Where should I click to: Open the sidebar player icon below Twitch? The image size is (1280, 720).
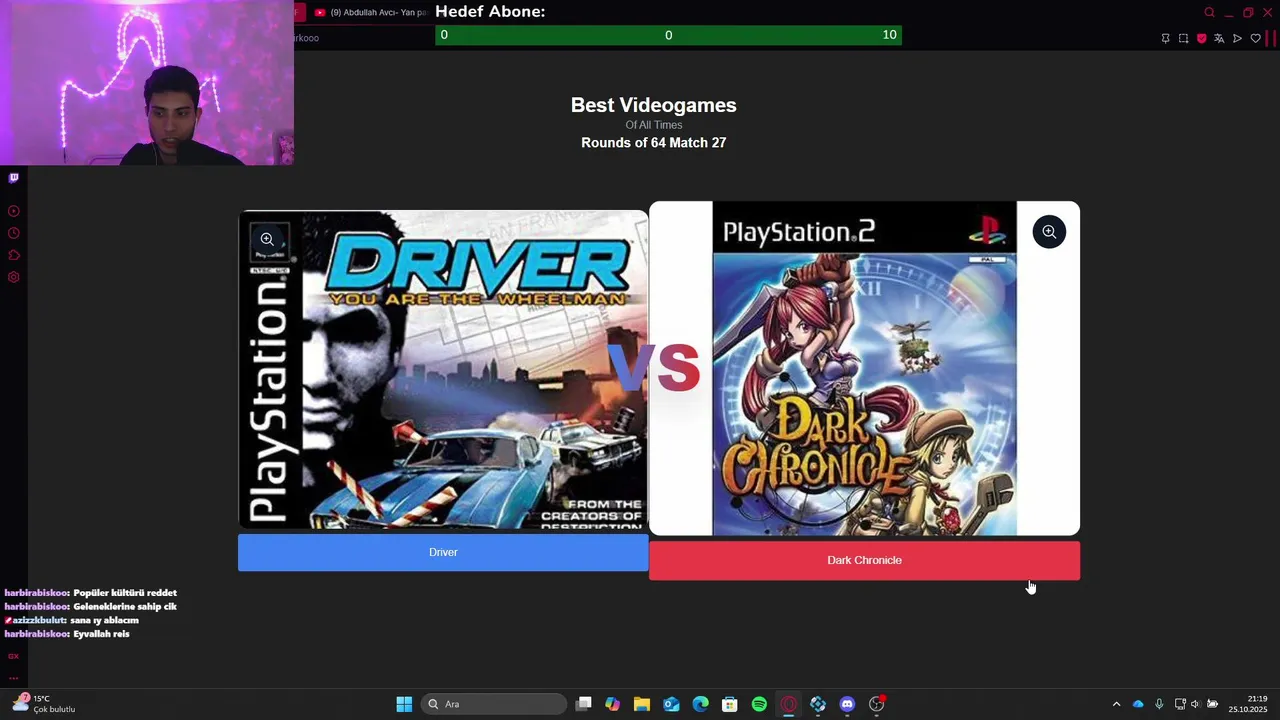click(14, 211)
